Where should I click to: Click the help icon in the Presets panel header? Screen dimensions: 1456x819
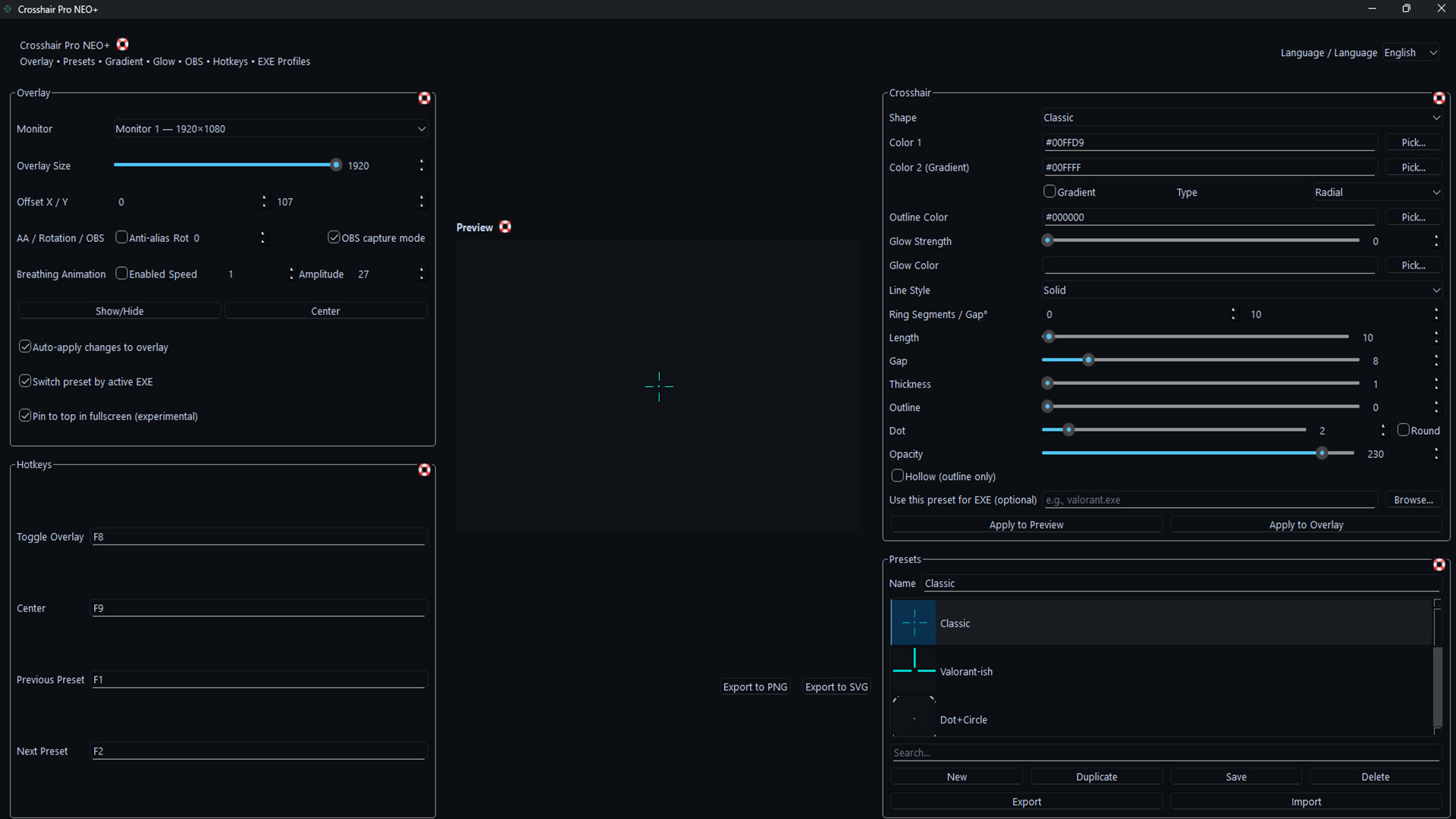[1440, 565]
